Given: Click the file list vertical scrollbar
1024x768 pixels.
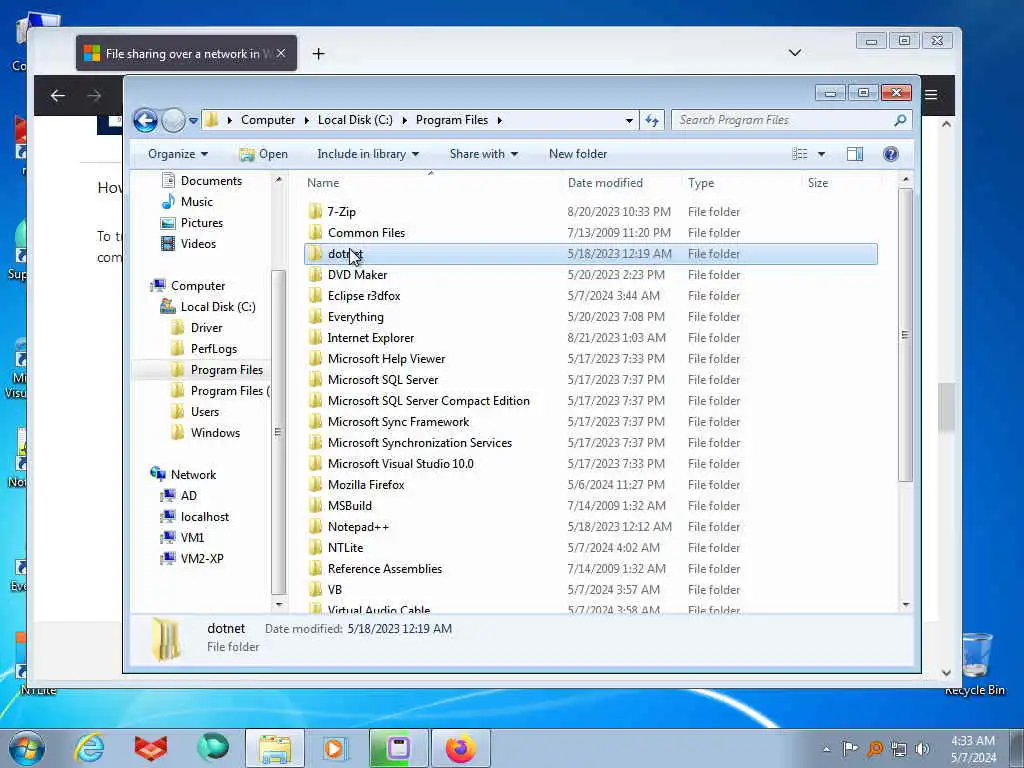Looking at the screenshot, I should 905,335.
